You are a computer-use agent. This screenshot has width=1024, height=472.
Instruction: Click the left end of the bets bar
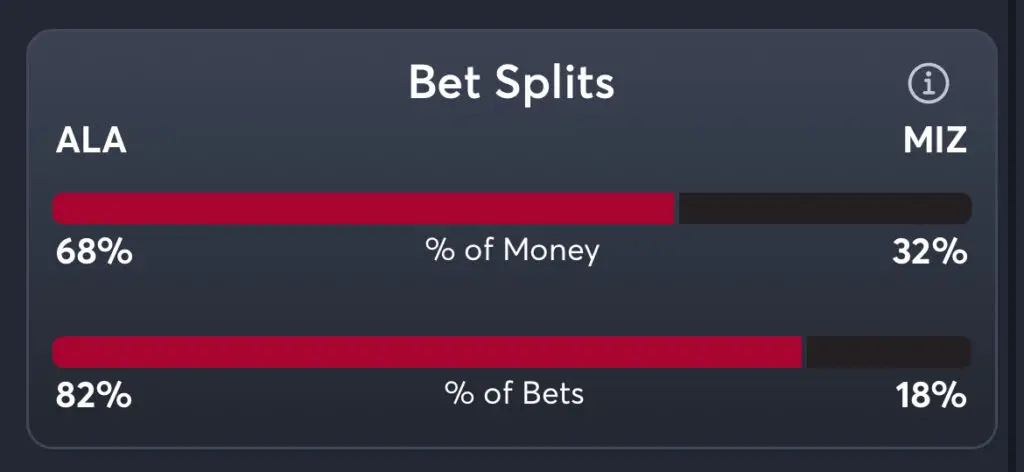[x=58, y=352]
